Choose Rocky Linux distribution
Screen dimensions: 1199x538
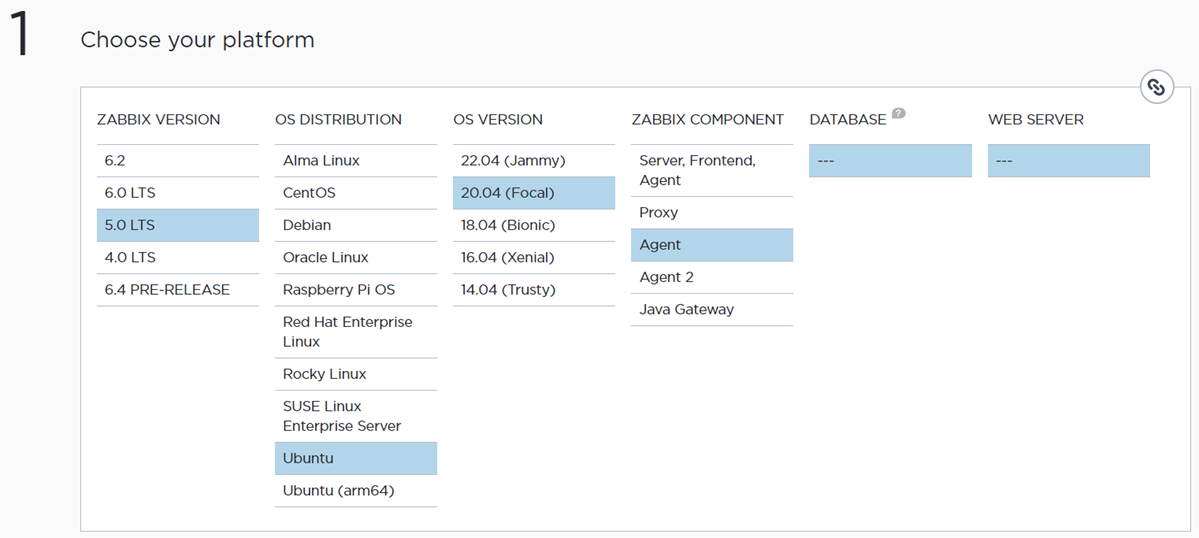(x=356, y=374)
